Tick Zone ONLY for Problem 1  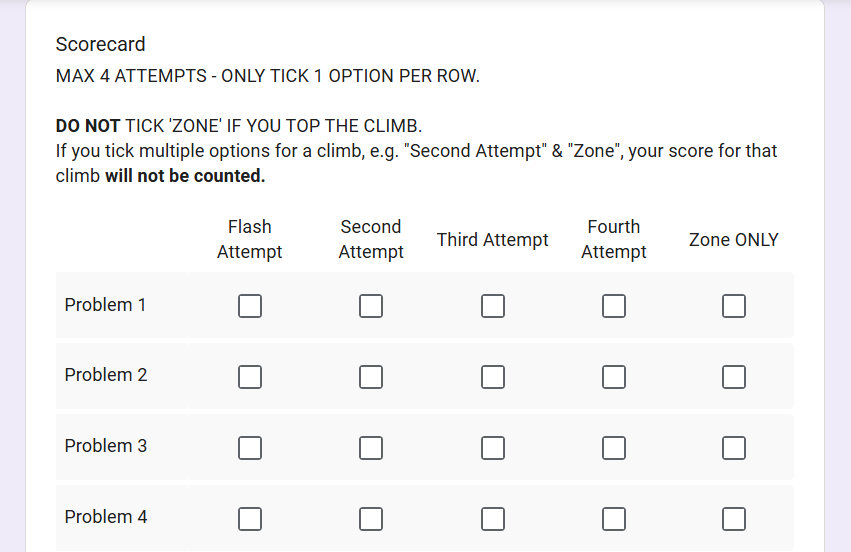click(734, 306)
